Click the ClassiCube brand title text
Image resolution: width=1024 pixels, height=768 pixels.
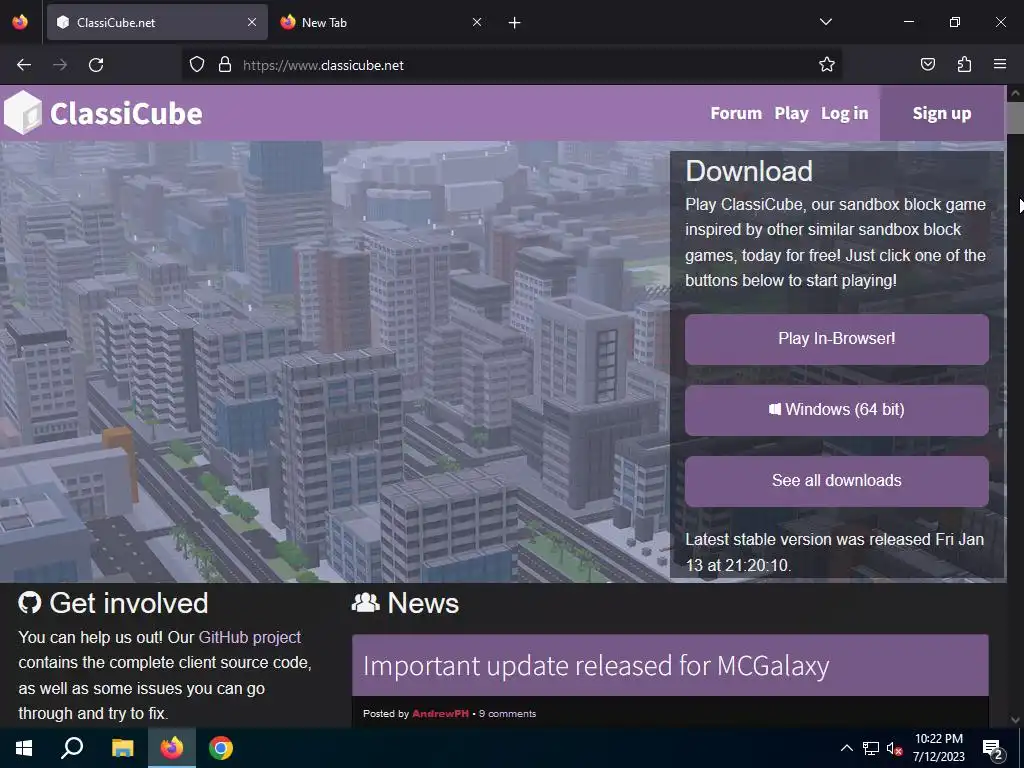coord(126,114)
